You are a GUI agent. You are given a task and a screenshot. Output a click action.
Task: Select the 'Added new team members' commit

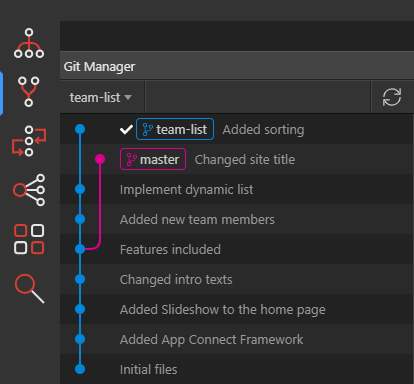pos(197,219)
